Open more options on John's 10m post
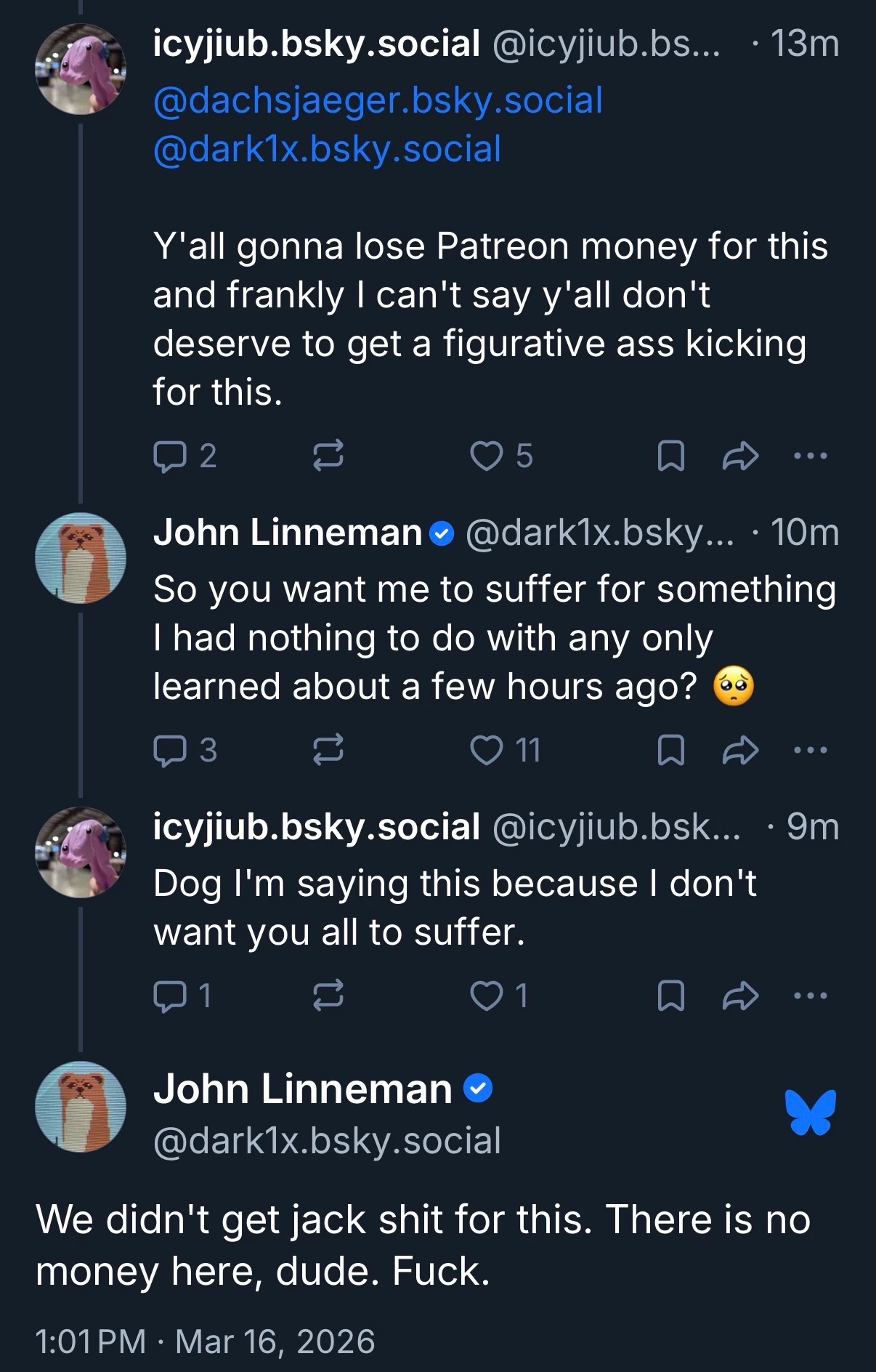The height and width of the screenshot is (1372, 876). coord(811,751)
